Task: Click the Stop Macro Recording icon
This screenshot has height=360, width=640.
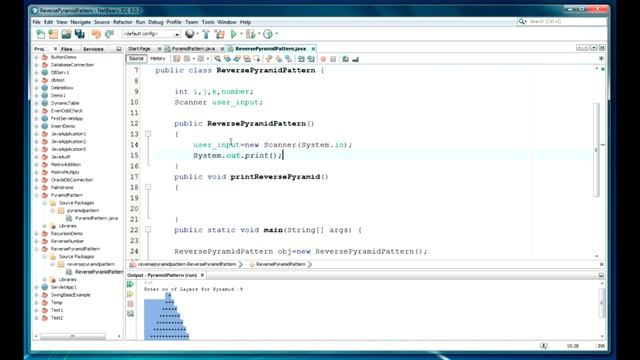Action: [333, 59]
